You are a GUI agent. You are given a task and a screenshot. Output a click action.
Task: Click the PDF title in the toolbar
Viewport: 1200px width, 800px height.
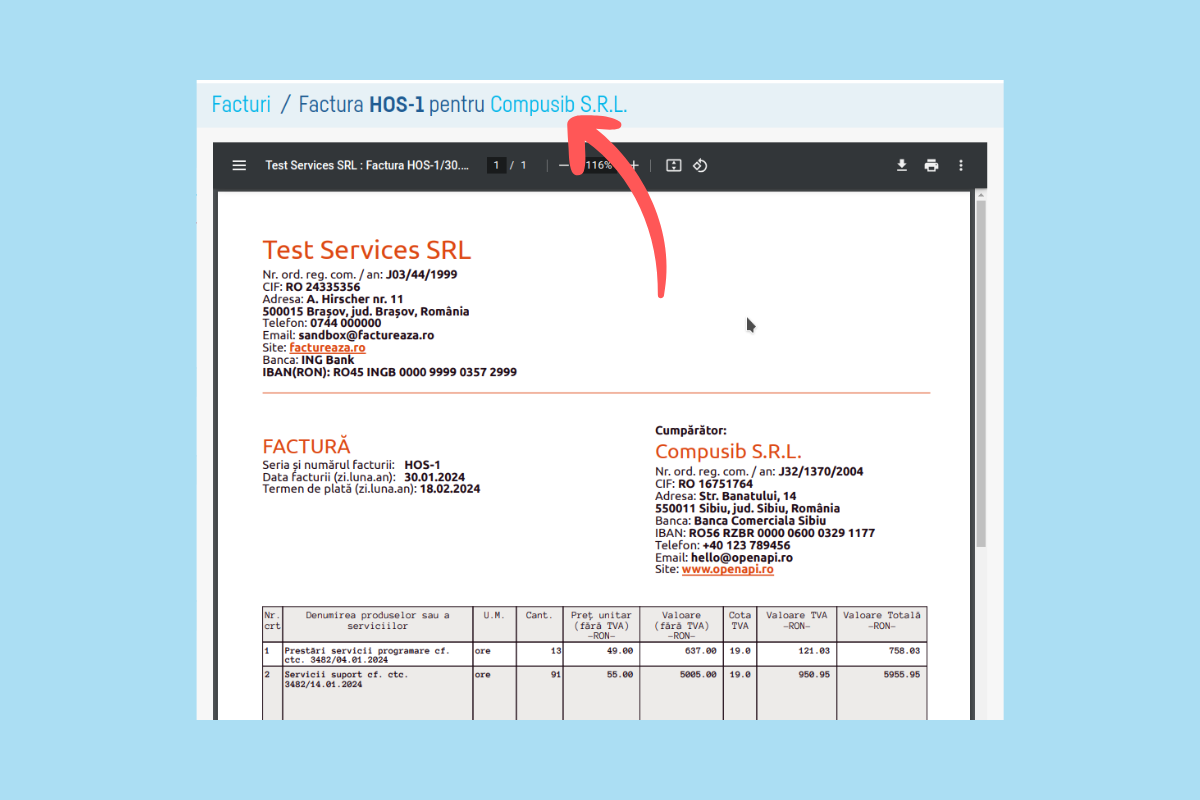(x=367, y=166)
